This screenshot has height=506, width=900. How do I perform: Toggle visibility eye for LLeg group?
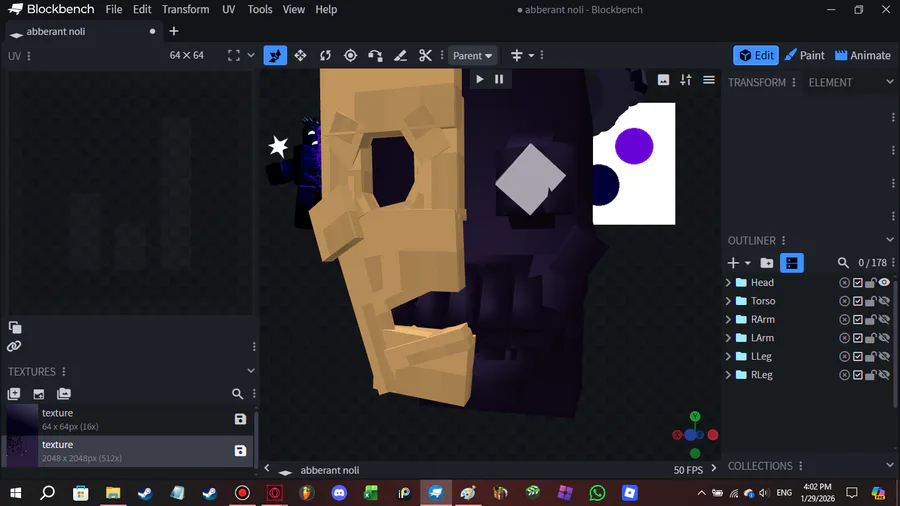885,356
